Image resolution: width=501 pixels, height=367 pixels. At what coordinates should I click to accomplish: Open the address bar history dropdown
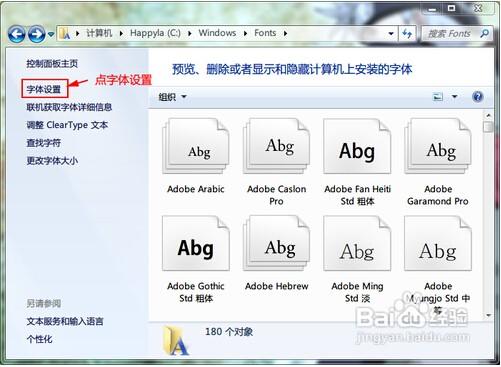point(391,33)
